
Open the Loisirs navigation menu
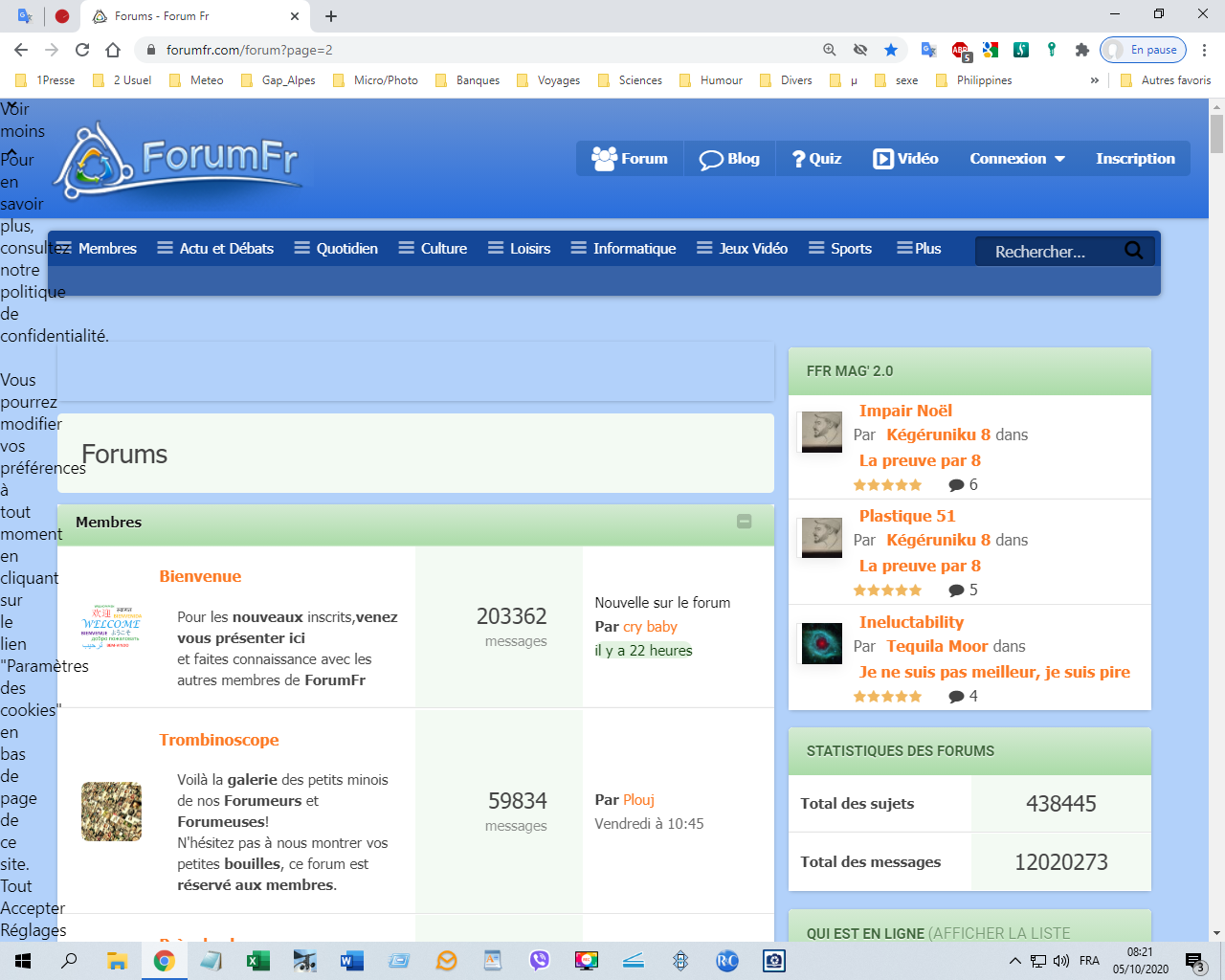click(519, 248)
